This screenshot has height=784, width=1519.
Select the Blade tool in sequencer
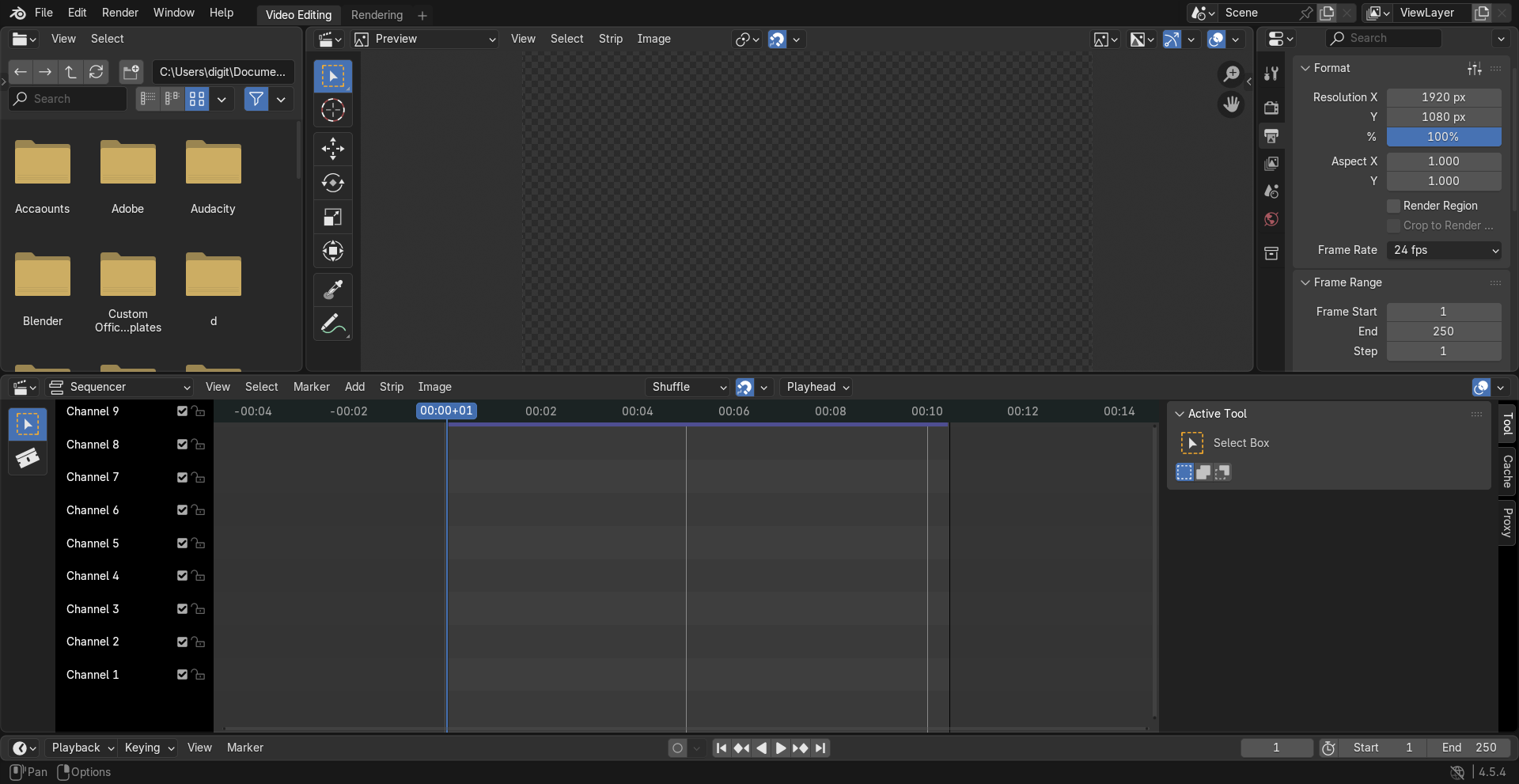pos(28,458)
